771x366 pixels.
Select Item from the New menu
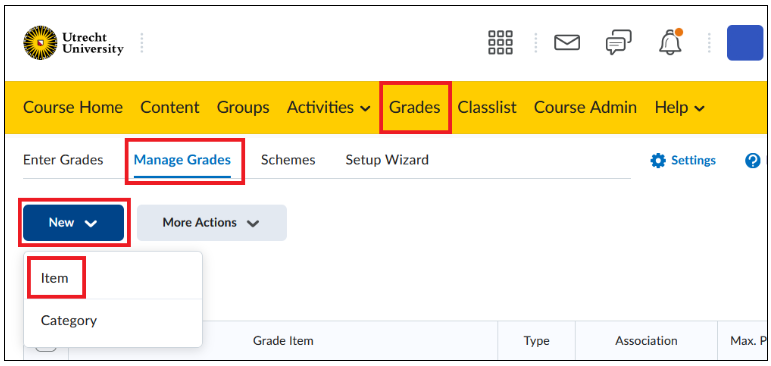(55, 278)
